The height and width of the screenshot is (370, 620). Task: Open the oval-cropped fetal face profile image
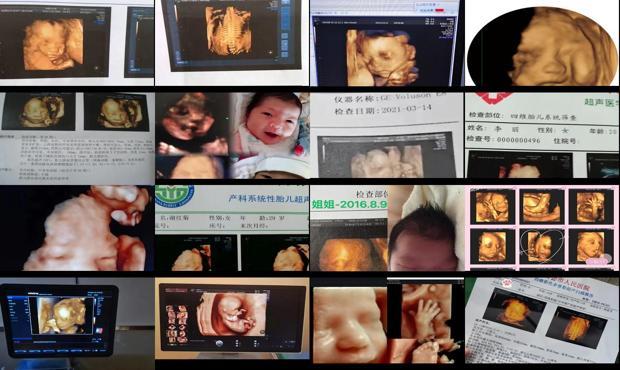[542, 46]
